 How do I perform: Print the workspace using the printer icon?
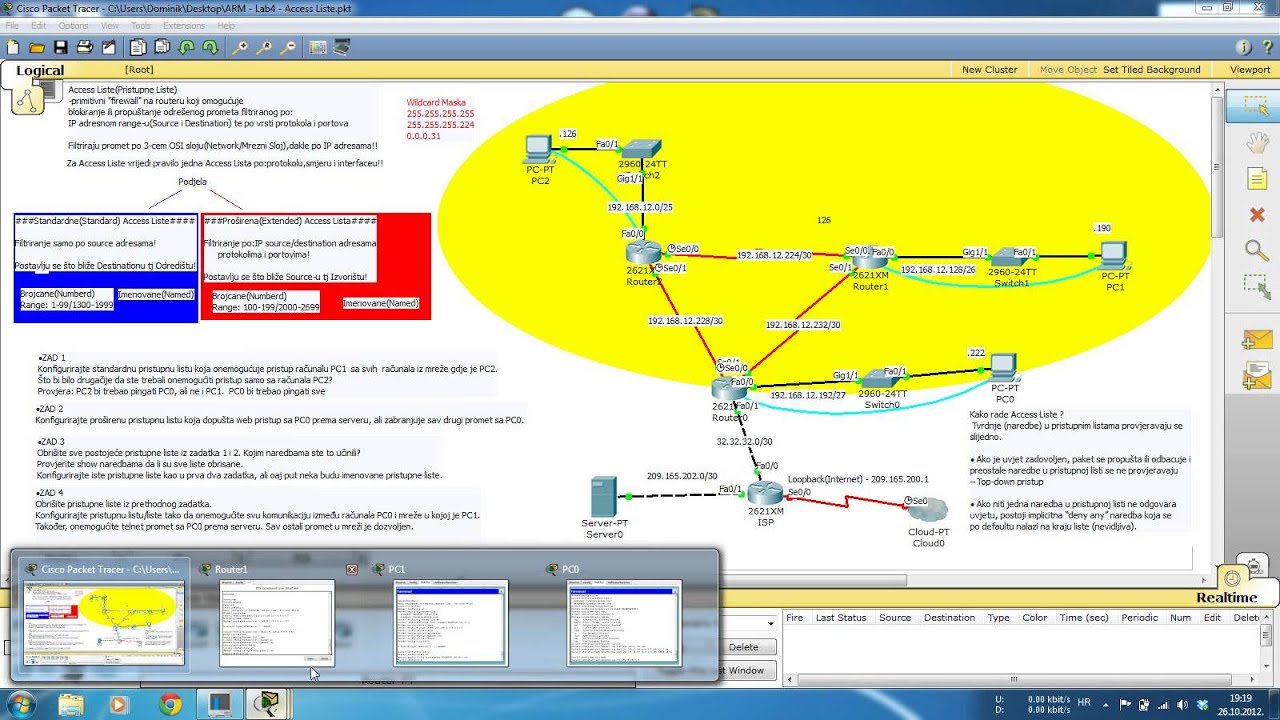(x=85, y=47)
